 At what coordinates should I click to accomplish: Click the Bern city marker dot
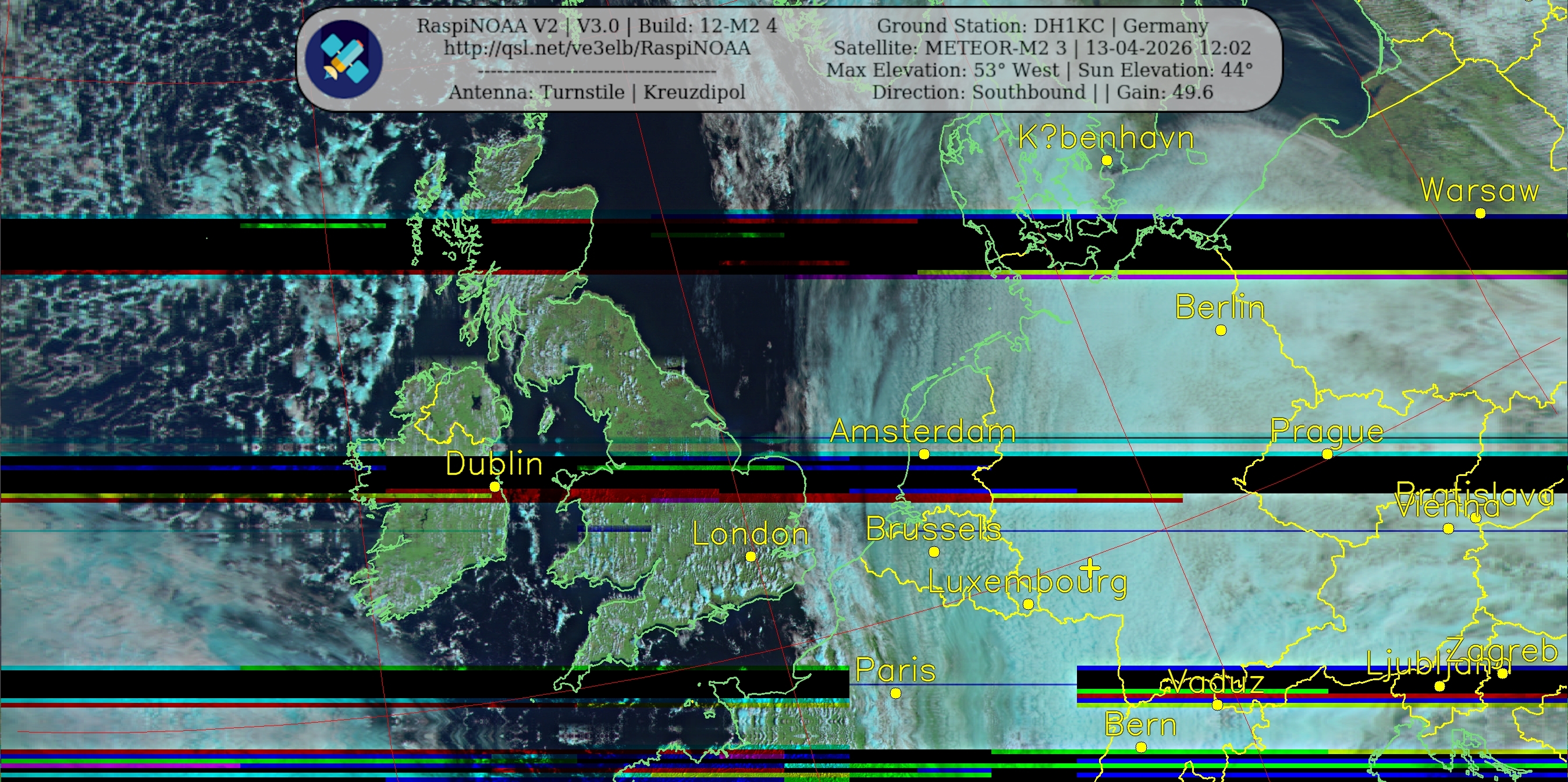(x=1142, y=747)
